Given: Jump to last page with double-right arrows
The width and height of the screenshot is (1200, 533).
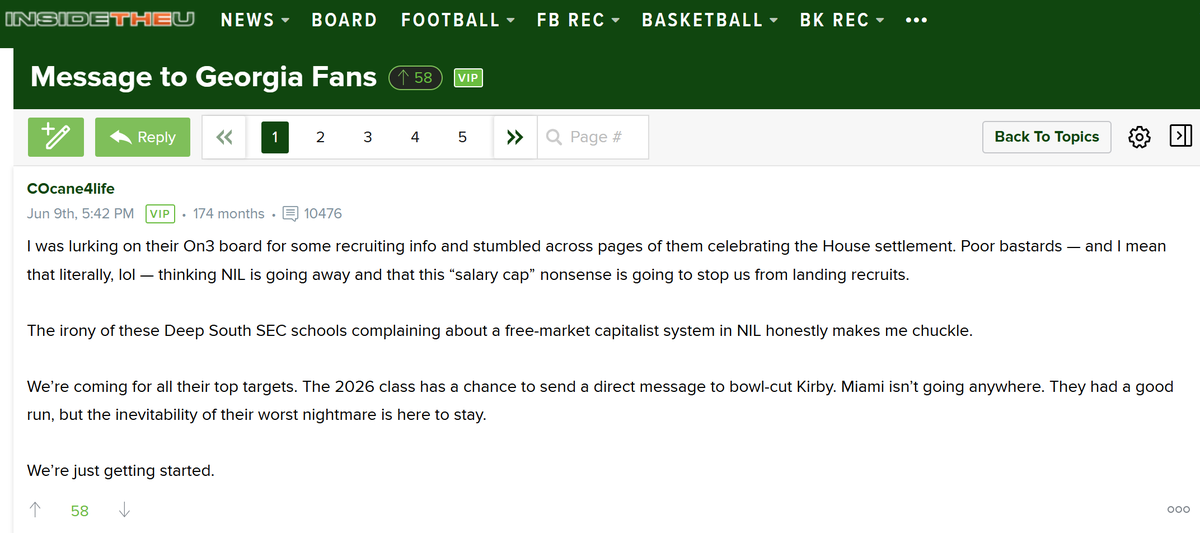Looking at the screenshot, I should (515, 137).
